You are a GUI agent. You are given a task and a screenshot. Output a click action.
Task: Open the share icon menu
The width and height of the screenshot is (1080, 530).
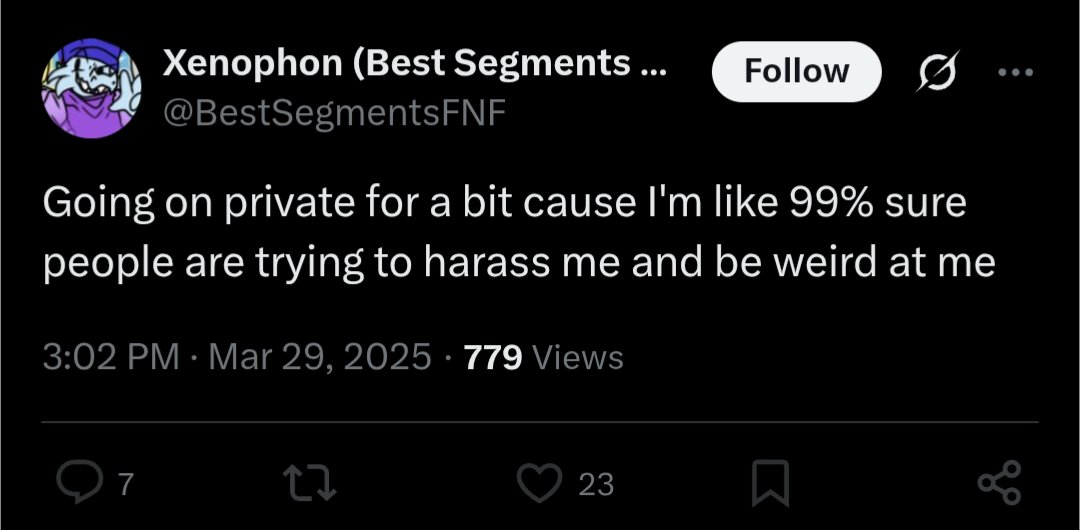coord(1000,484)
